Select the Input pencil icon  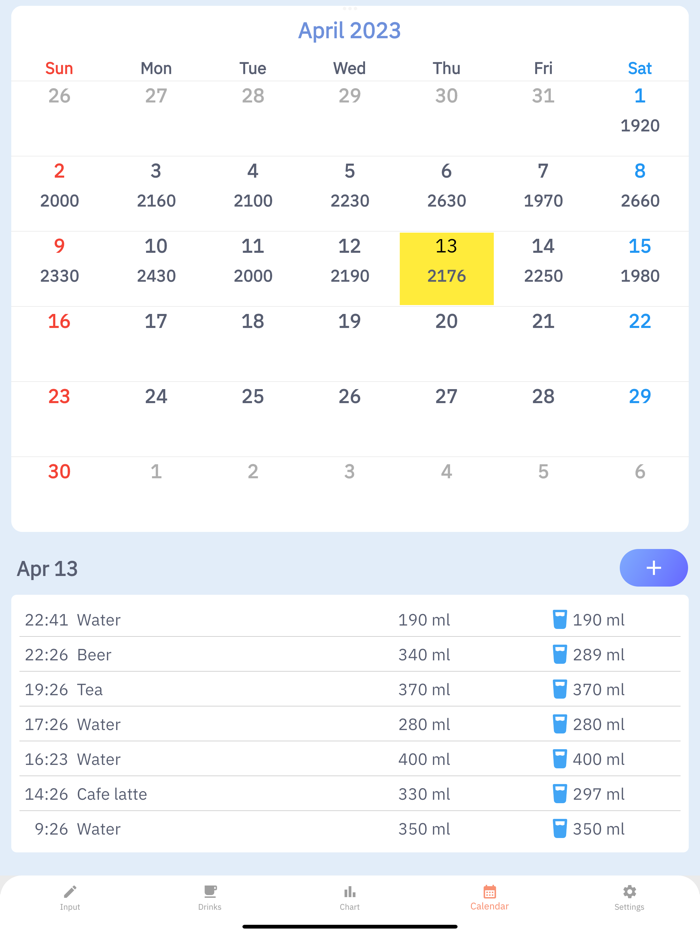[70, 891]
